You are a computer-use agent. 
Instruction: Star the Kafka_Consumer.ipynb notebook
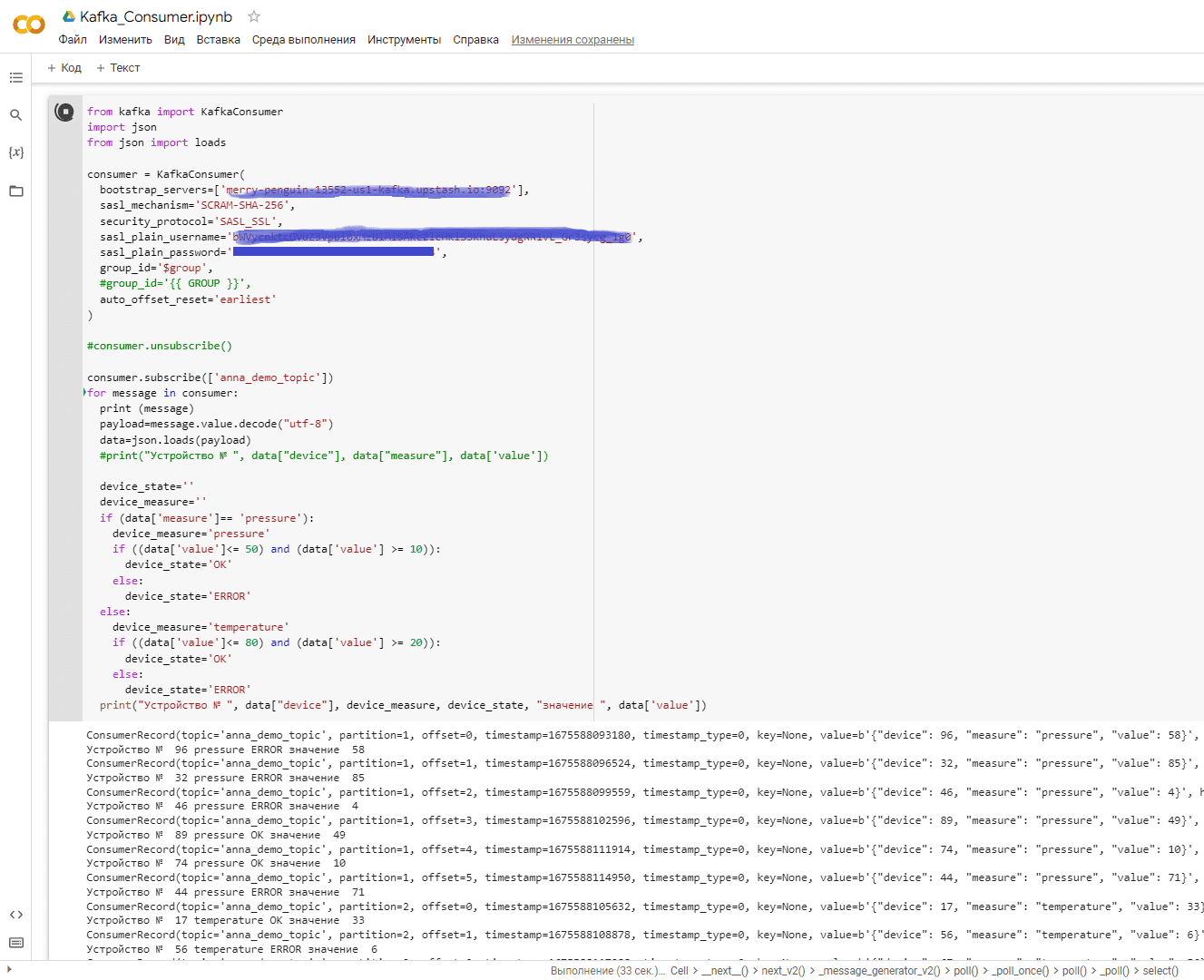254,16
